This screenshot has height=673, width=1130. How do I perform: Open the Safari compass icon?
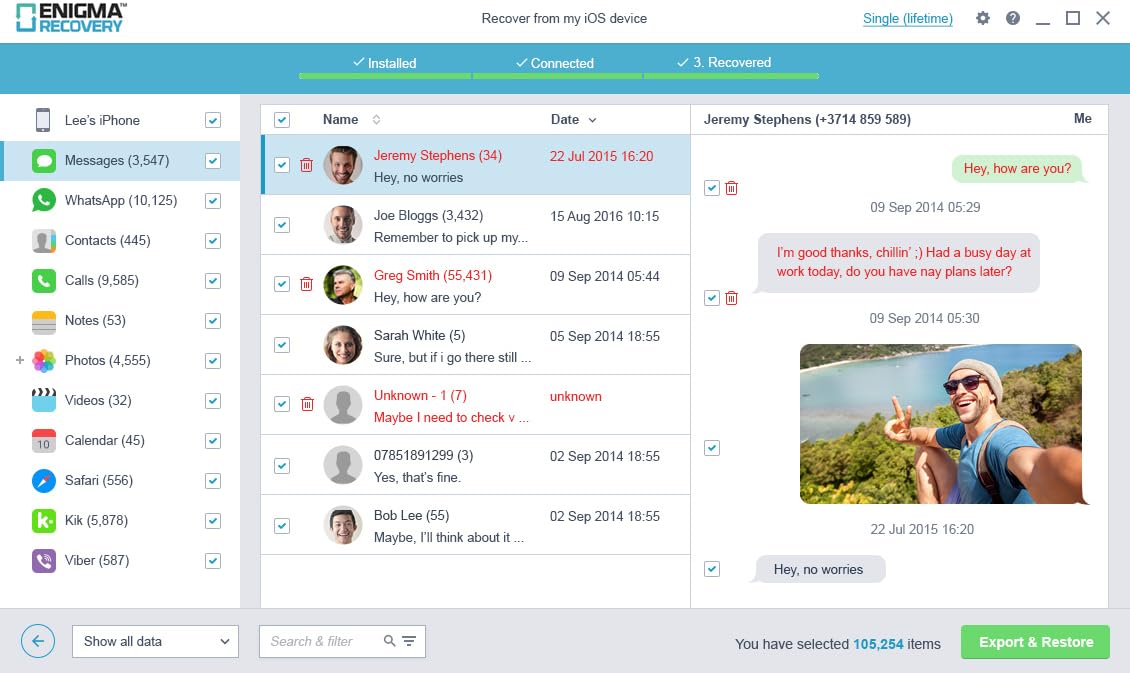point(44,481)
